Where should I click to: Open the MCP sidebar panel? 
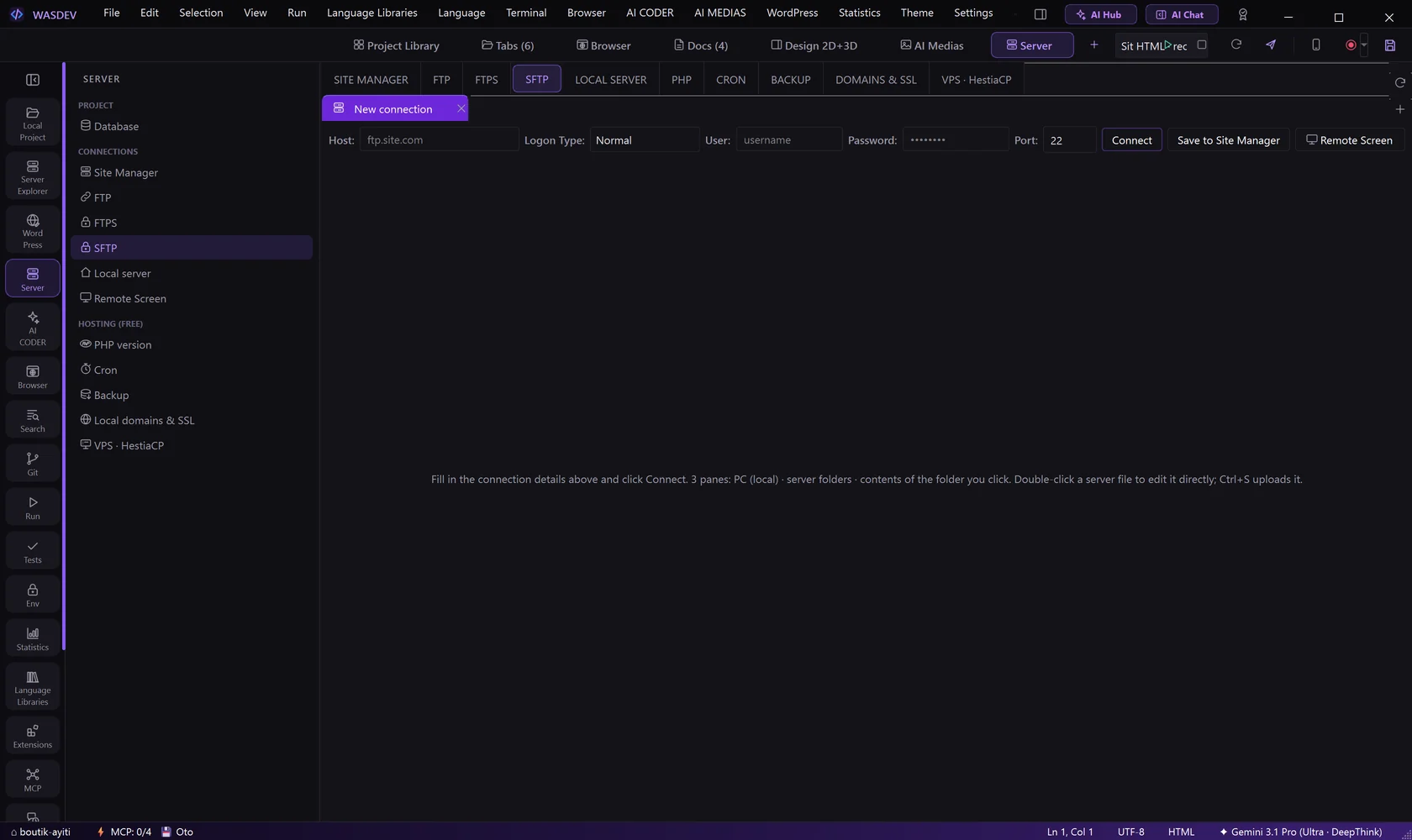[33, 780]
